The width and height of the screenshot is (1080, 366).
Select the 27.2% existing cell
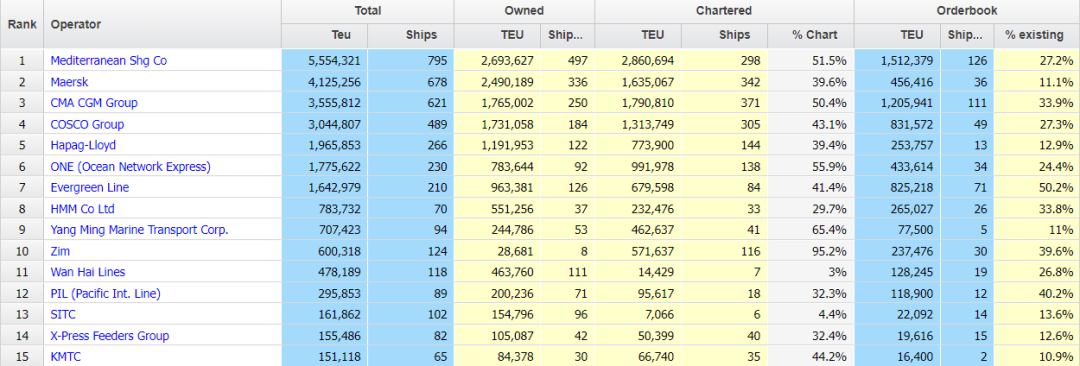click(1037, 61)
